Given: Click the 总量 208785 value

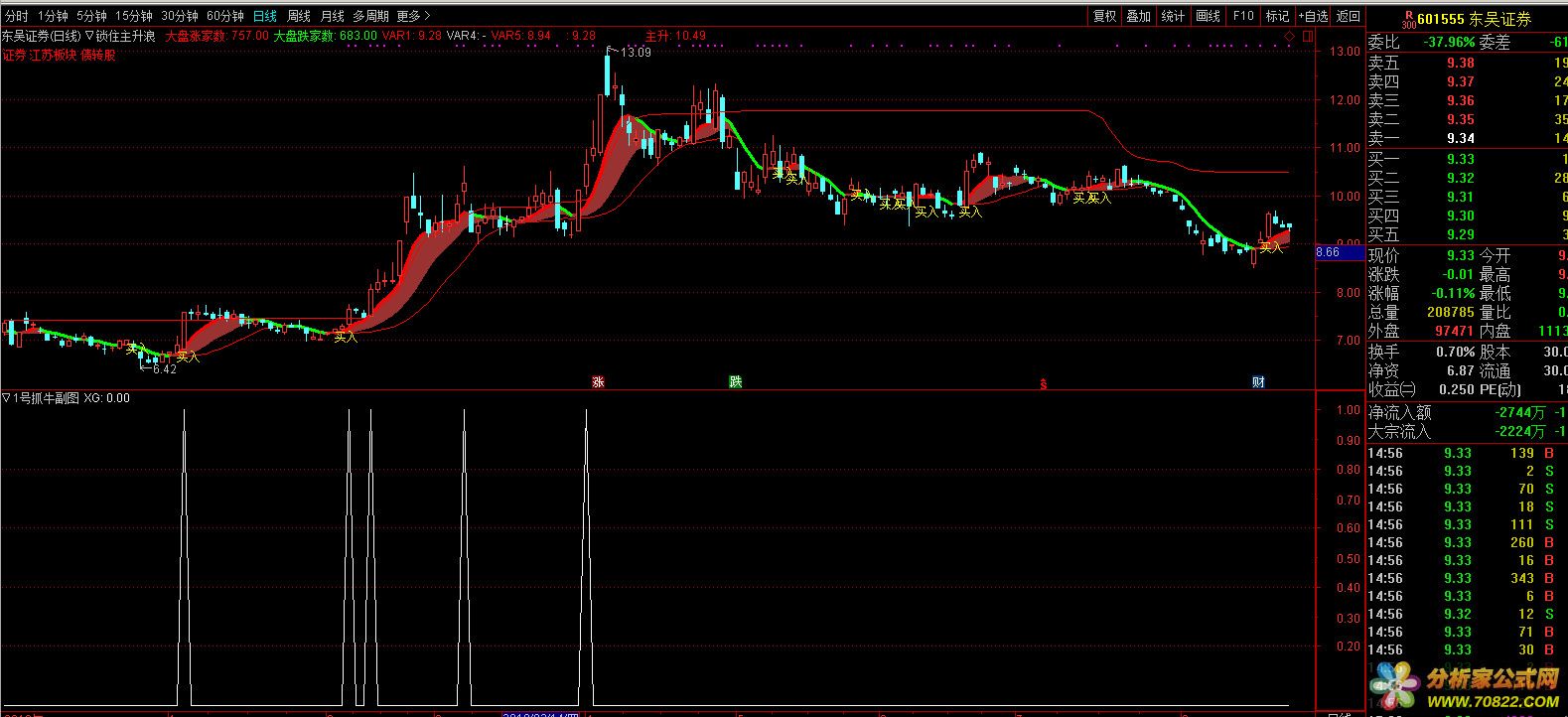Looking at the screenshot, I should point(1451,312).
